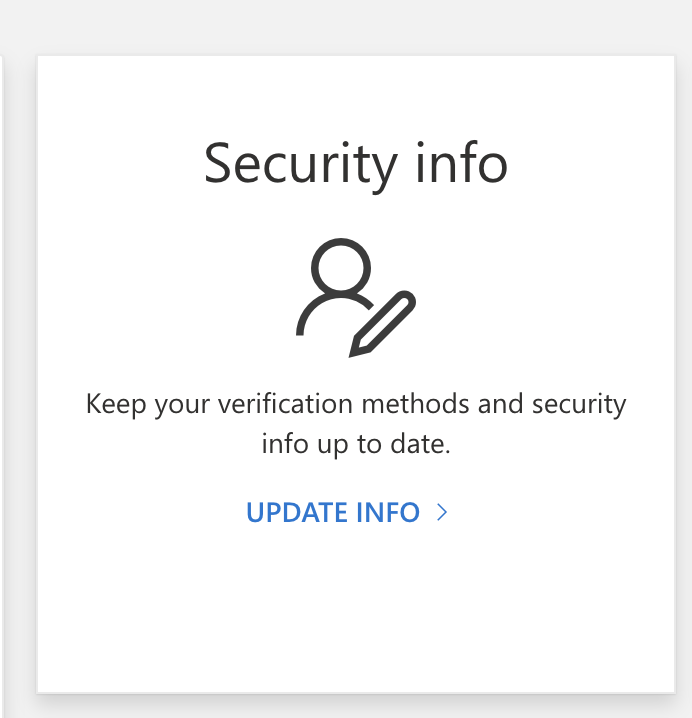Click the chevron arrow next to UPDATE INFO
The height and width of the screenshot is (718, 692).
coord(442,512)
